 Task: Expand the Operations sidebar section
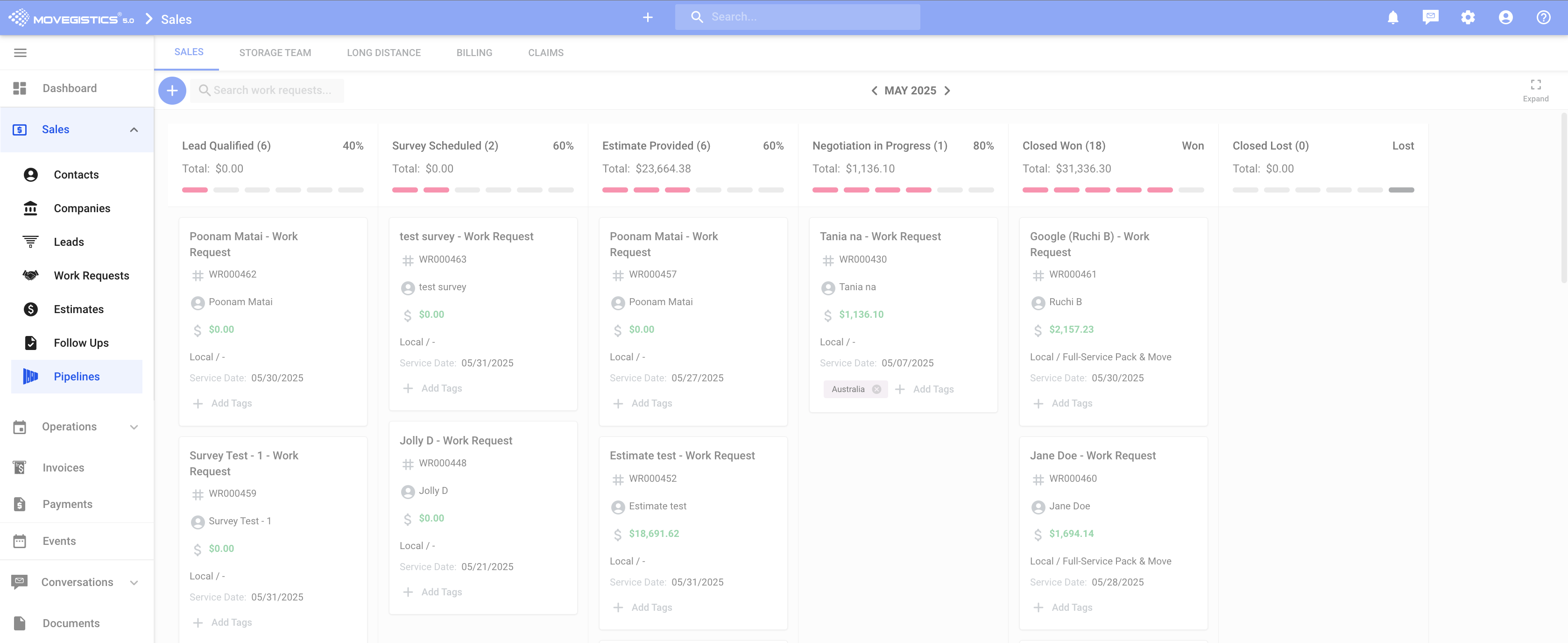134,427
